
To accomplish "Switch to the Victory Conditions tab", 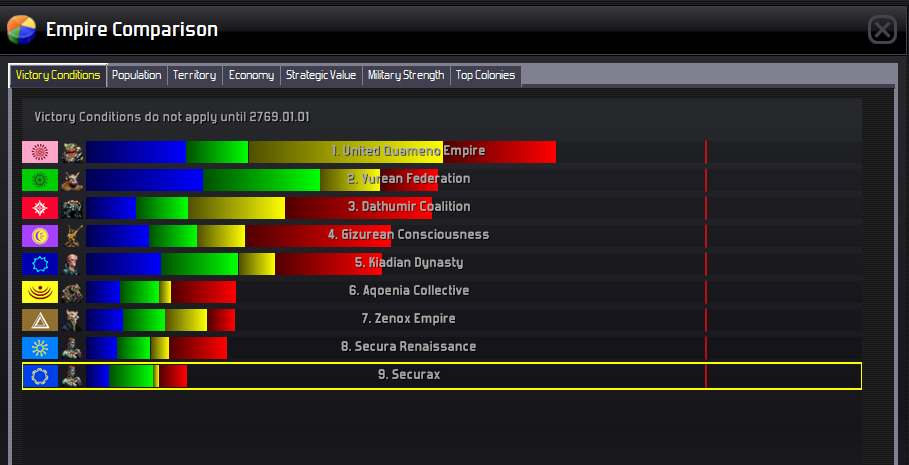I will coord(58,75).
